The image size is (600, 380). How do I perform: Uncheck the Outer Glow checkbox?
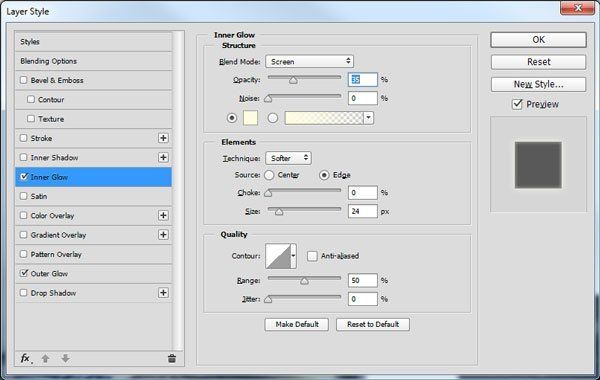pyautogui.click(x=24, y=273)
